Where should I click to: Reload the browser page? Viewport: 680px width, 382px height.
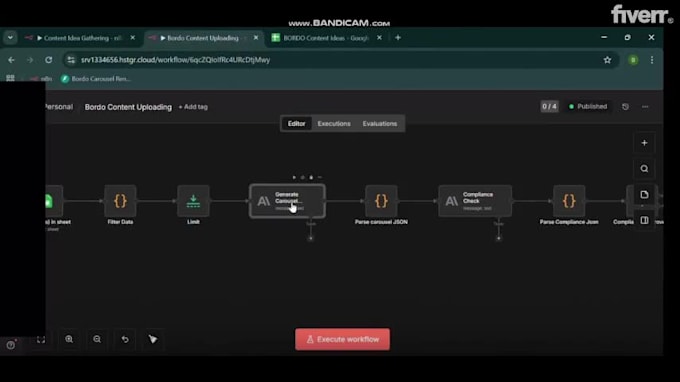pyautogui.click(x=49, y=60)
